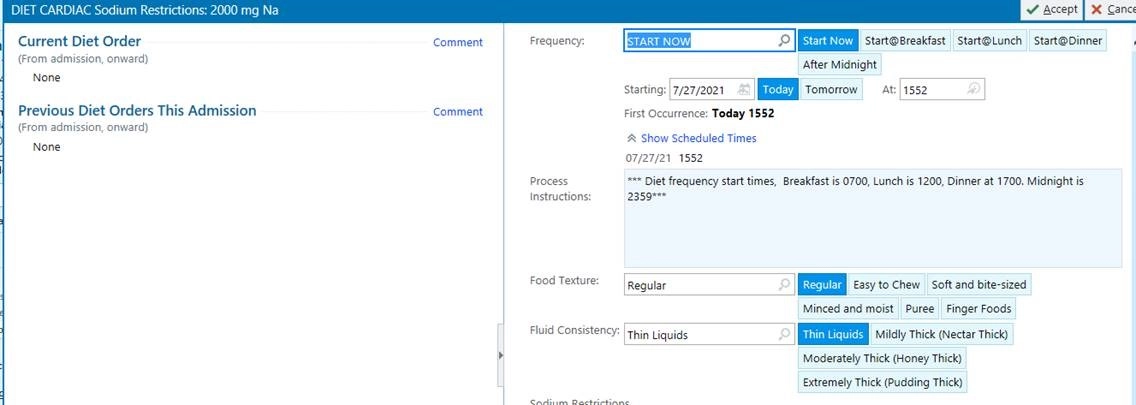Open the Food Texture combo box

point(700,285)
